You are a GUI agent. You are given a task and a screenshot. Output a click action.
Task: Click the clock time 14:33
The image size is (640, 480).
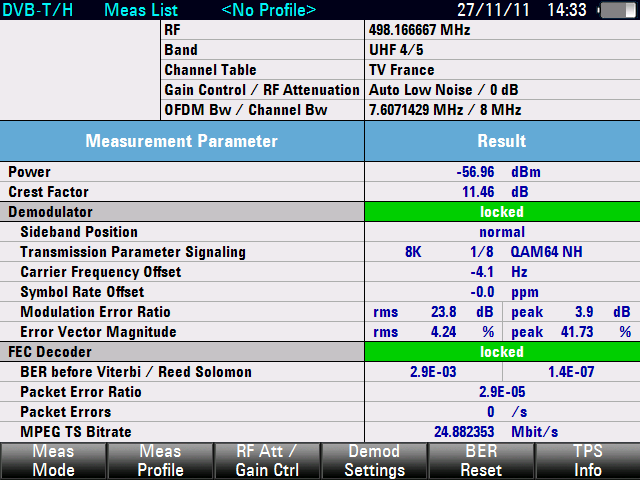[x=567, y=10]
